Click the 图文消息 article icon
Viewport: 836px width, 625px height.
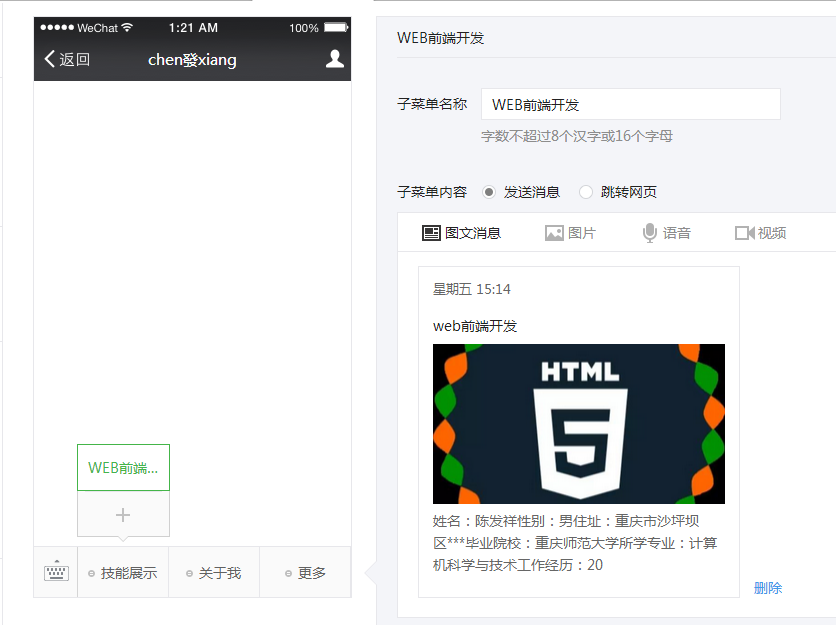pyautogui.click(x=431, y=233)
